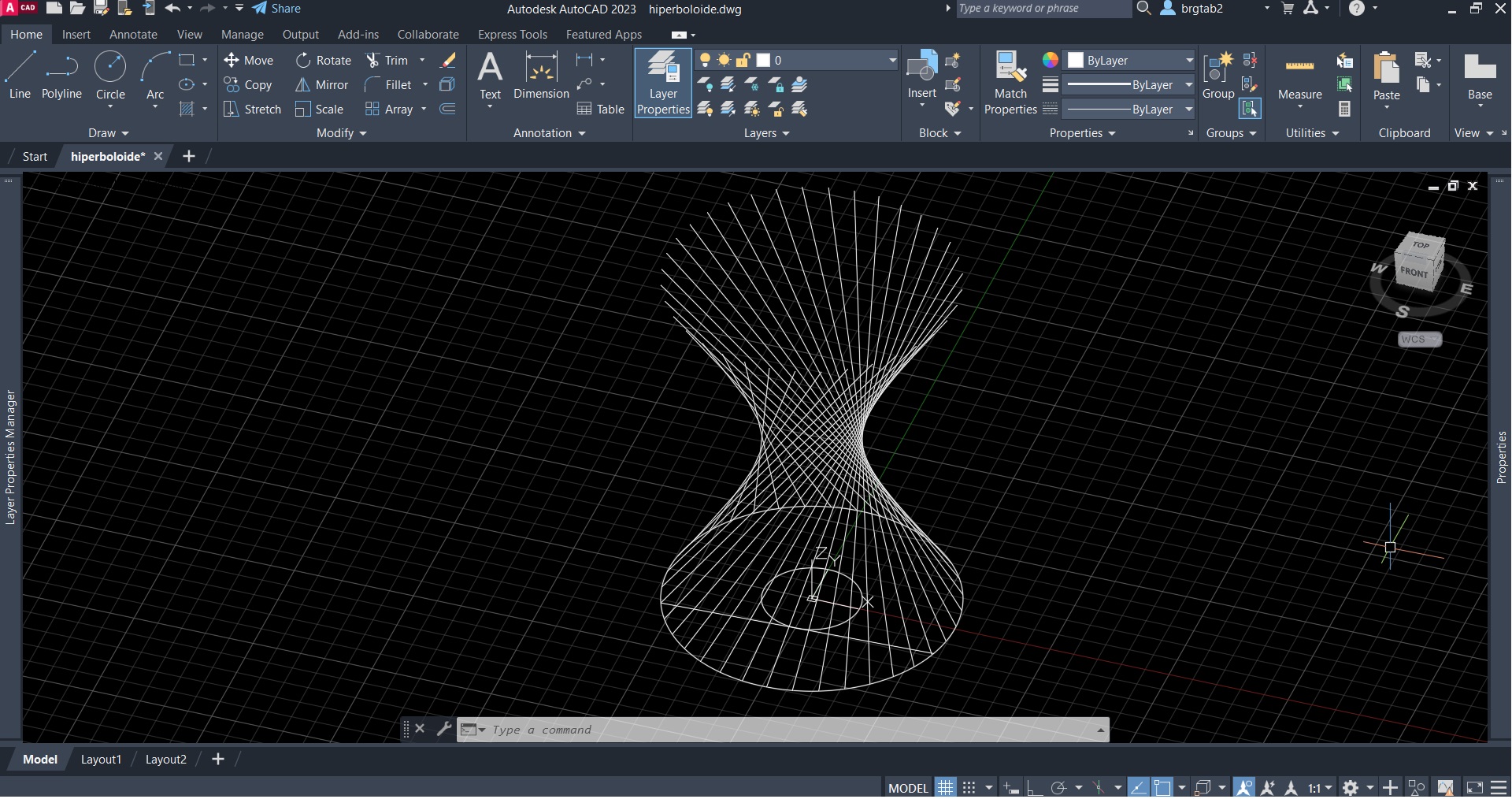Open the layer selection dropdown showing 0

pyautogui.click(x=796, y=61)
